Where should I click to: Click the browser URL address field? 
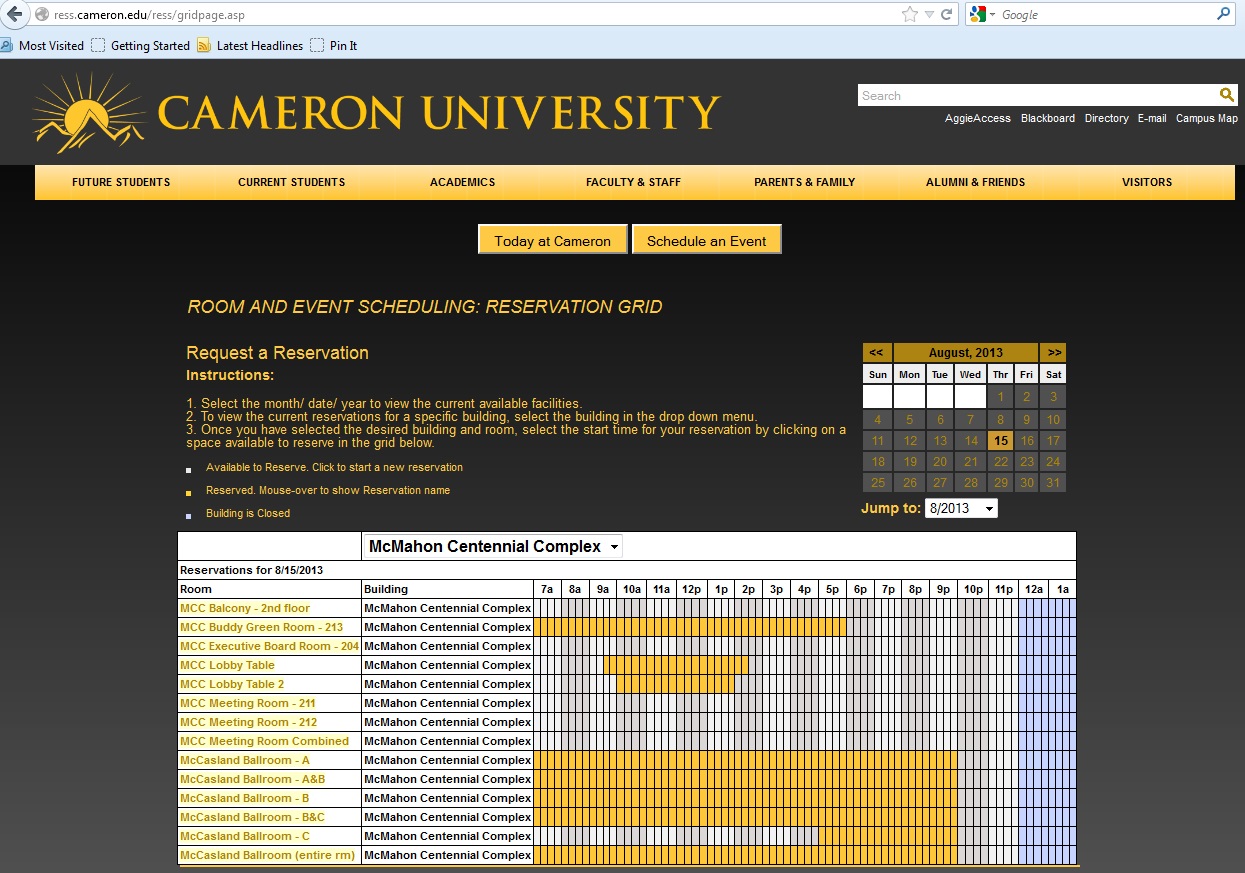point(470,15)
